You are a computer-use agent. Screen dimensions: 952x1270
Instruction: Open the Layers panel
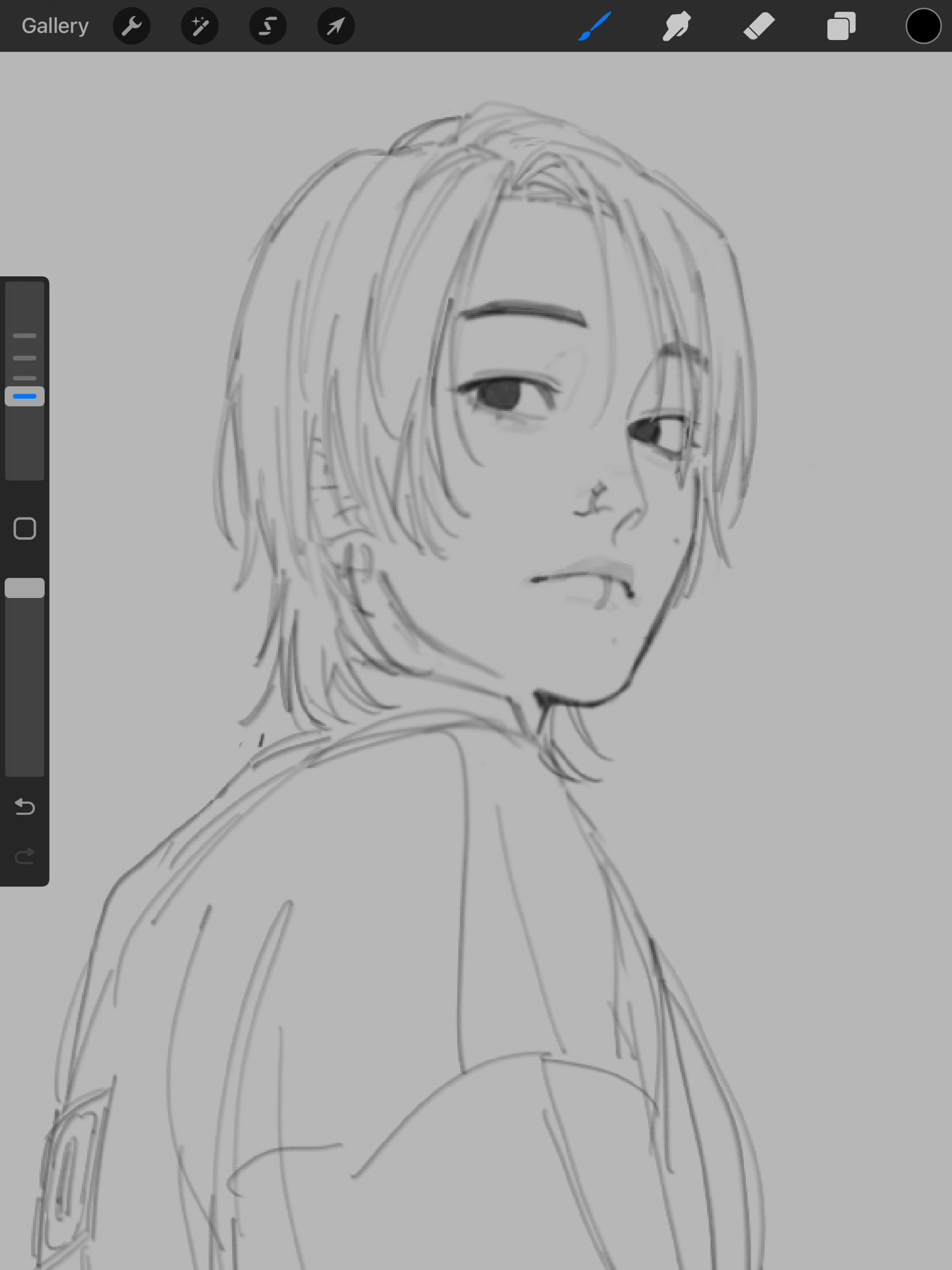pyautogui.click(x=841, y=26)
